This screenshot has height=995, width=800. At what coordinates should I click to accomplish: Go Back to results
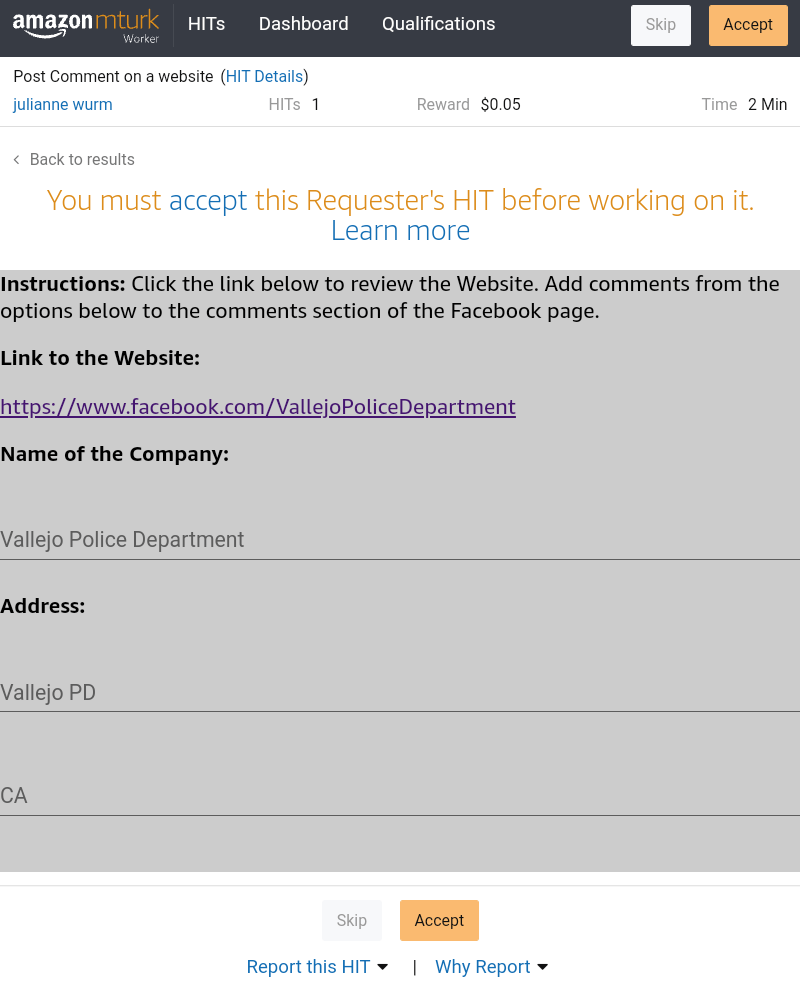[x=82, y=160]
